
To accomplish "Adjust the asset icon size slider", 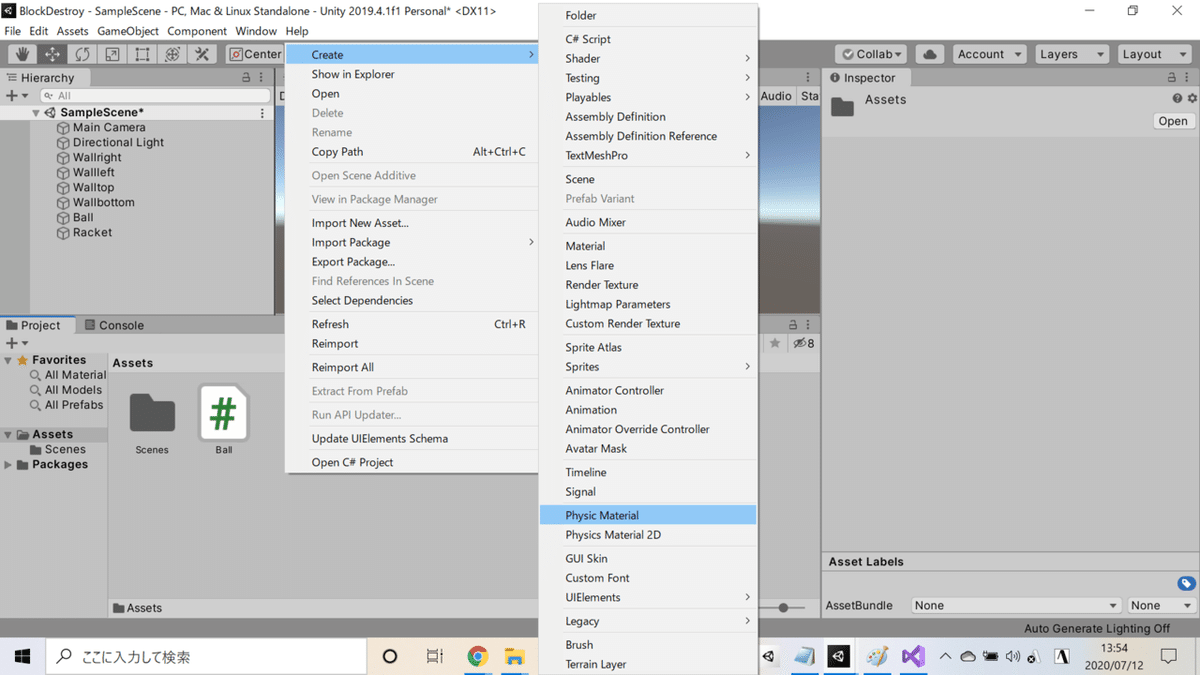I will point(784,608).
